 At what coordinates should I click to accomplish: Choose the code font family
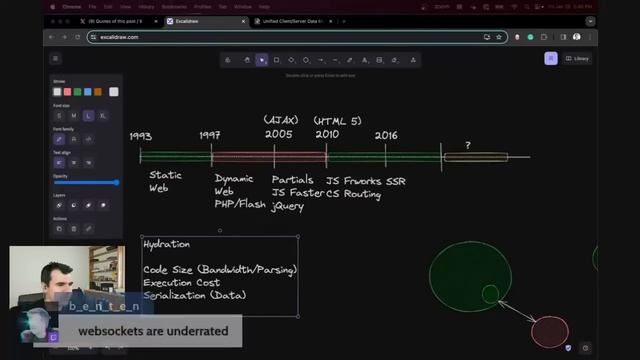[x=89, y=139]
